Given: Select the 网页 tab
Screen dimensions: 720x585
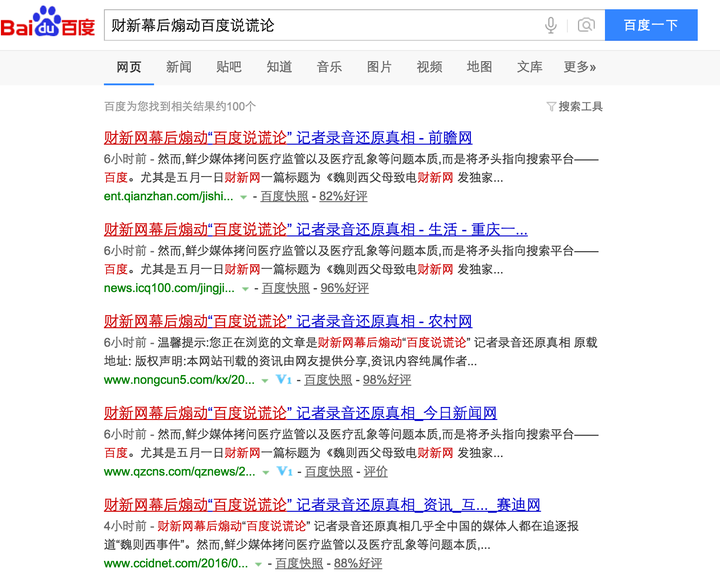Looking at the screenshot, I should pos(129,67).
